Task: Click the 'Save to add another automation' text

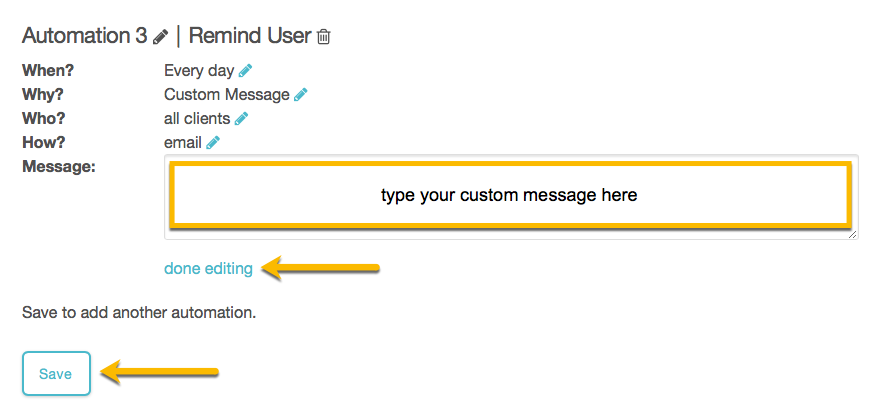Action: [139, 313]
